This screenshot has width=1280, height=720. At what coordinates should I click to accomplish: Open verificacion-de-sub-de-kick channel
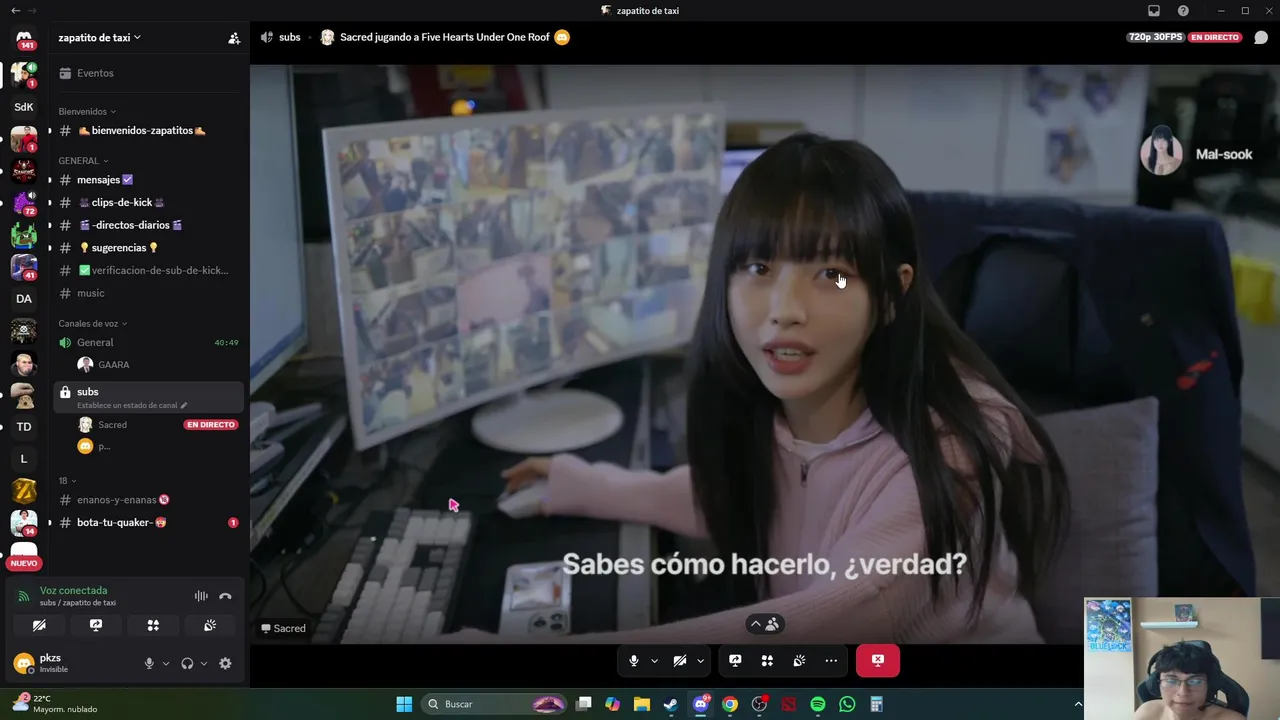(148, 270)
